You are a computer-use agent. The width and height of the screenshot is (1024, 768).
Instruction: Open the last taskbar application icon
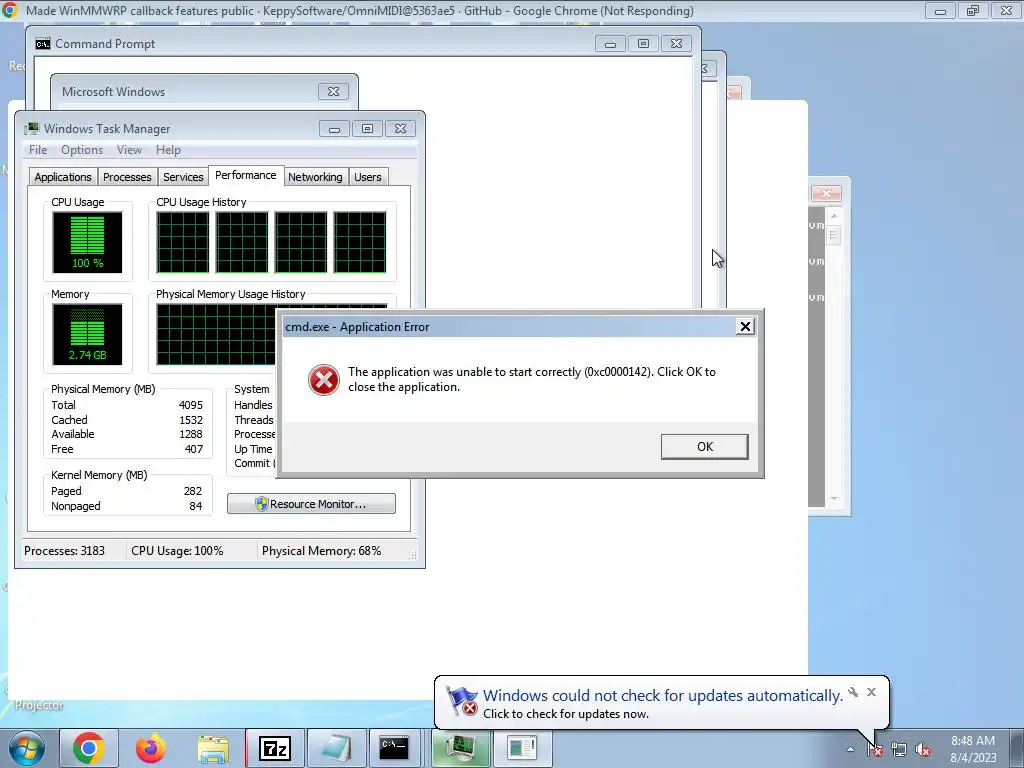point(522,748)
